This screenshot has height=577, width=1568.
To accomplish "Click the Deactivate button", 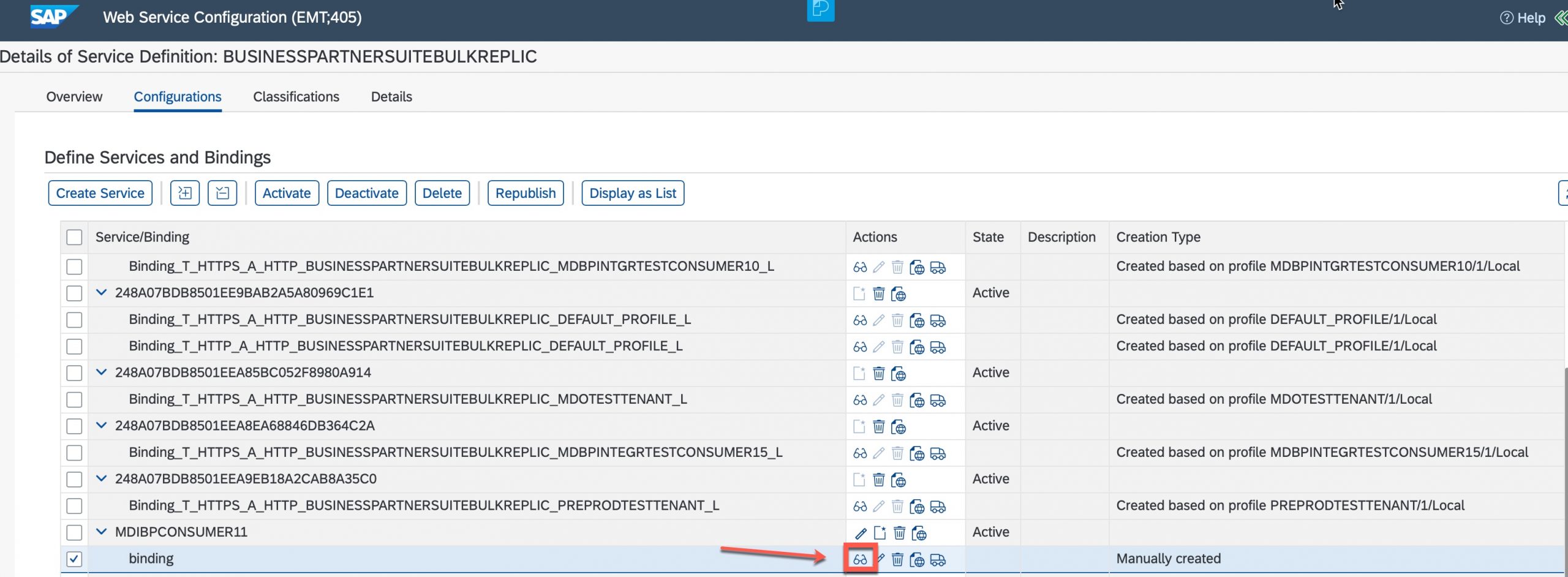I will tap(366, 193).
